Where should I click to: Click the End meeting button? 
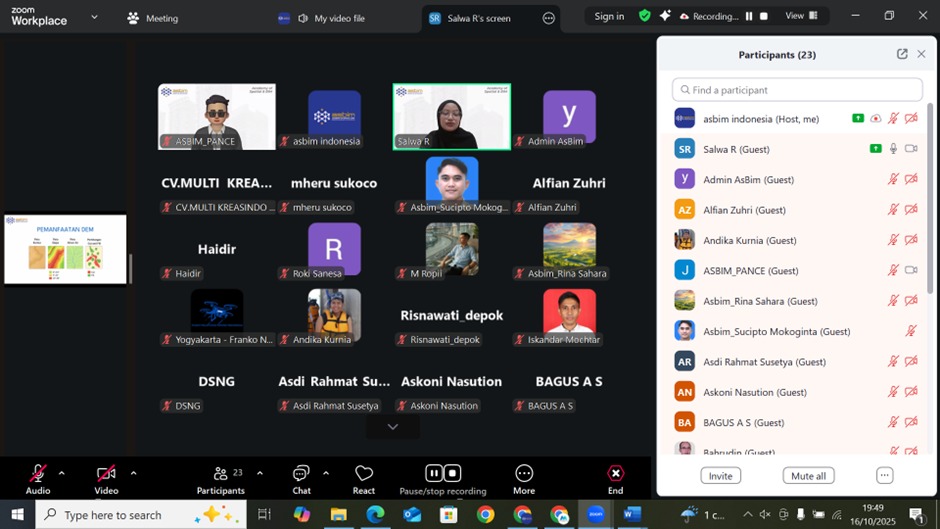615,478
